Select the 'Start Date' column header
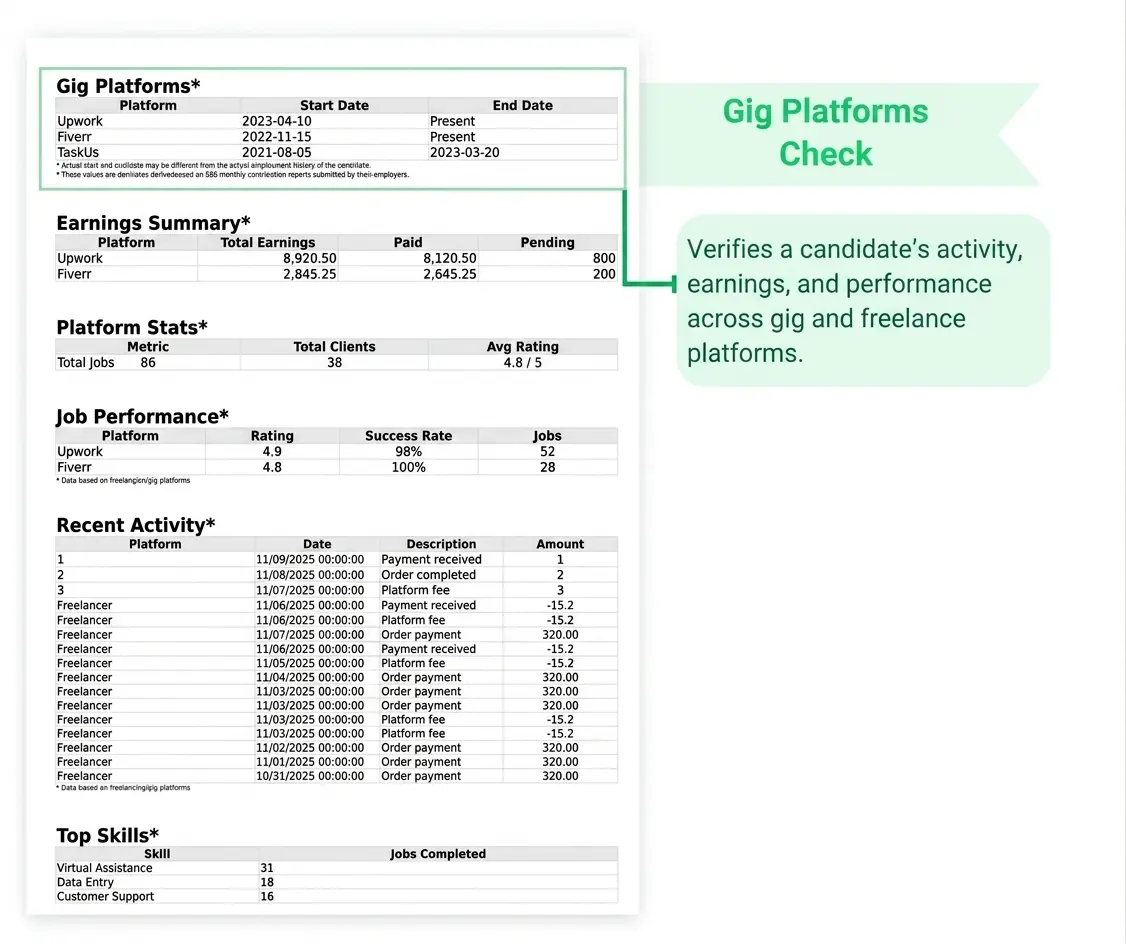This screenshot has height=944, width=1126. click(334, 105)
